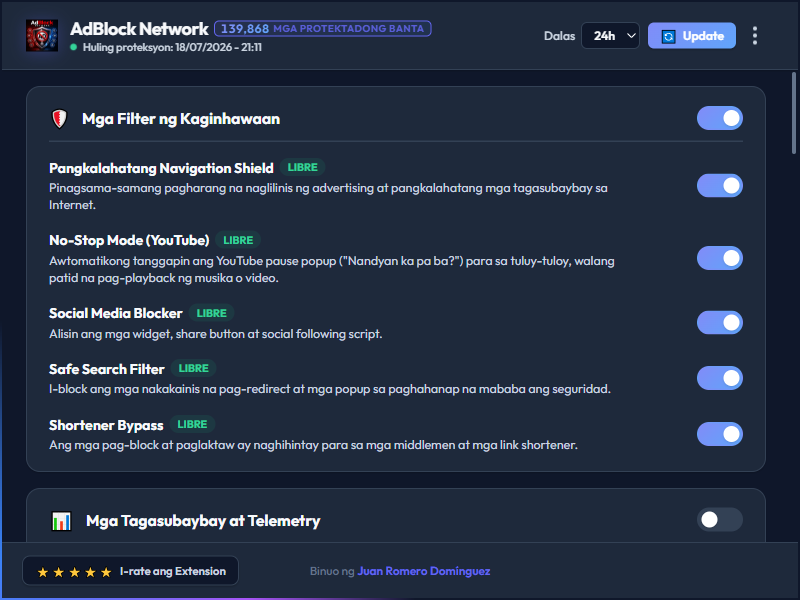The width and height of the screenshot is (800, 600).
Task: Open the three-dot more options menu
Action: [x=755, y=36]
